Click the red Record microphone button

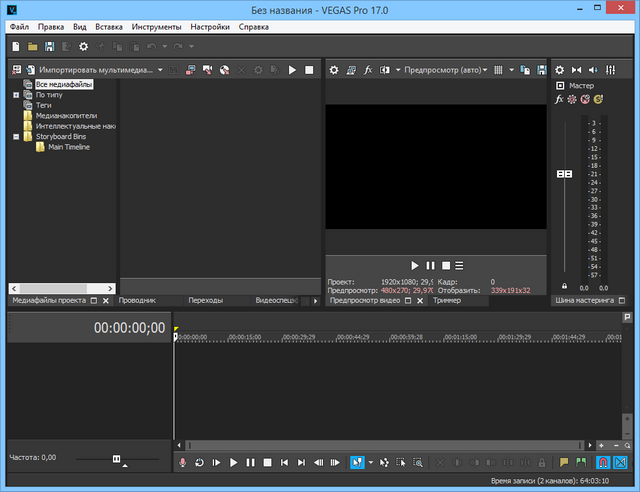pos(182,463)
